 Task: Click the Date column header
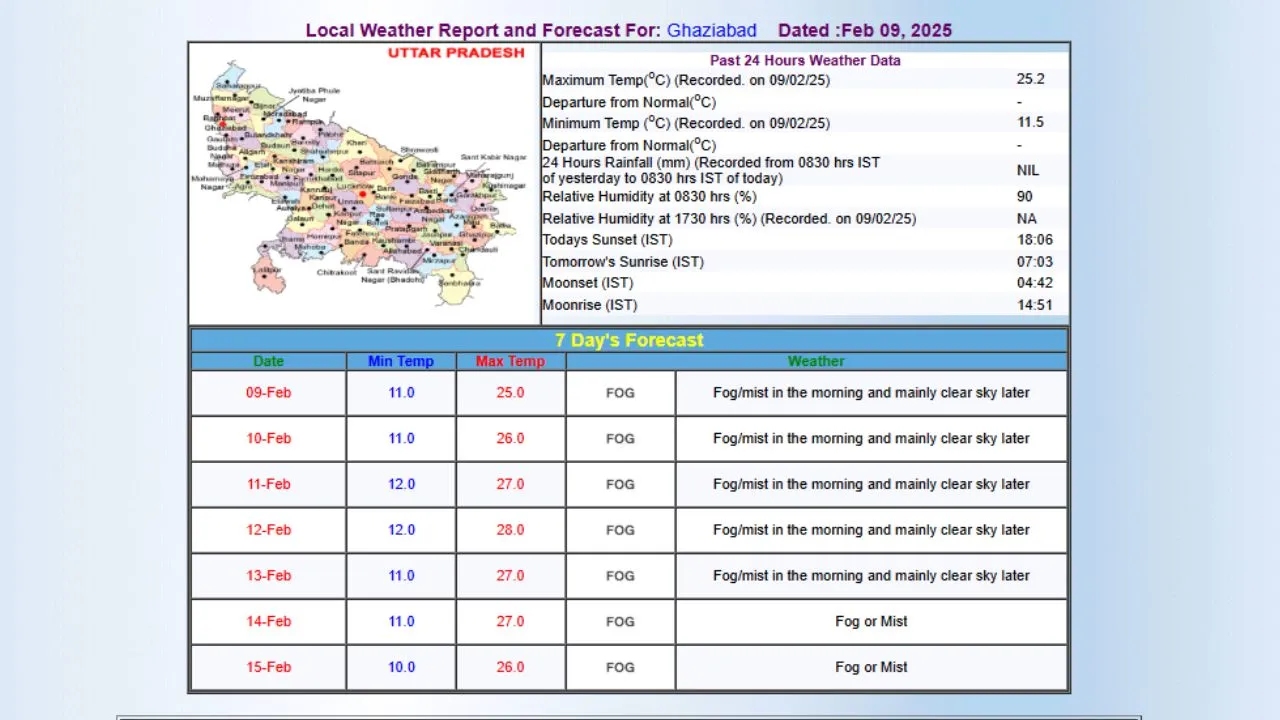tap(268, 361)
